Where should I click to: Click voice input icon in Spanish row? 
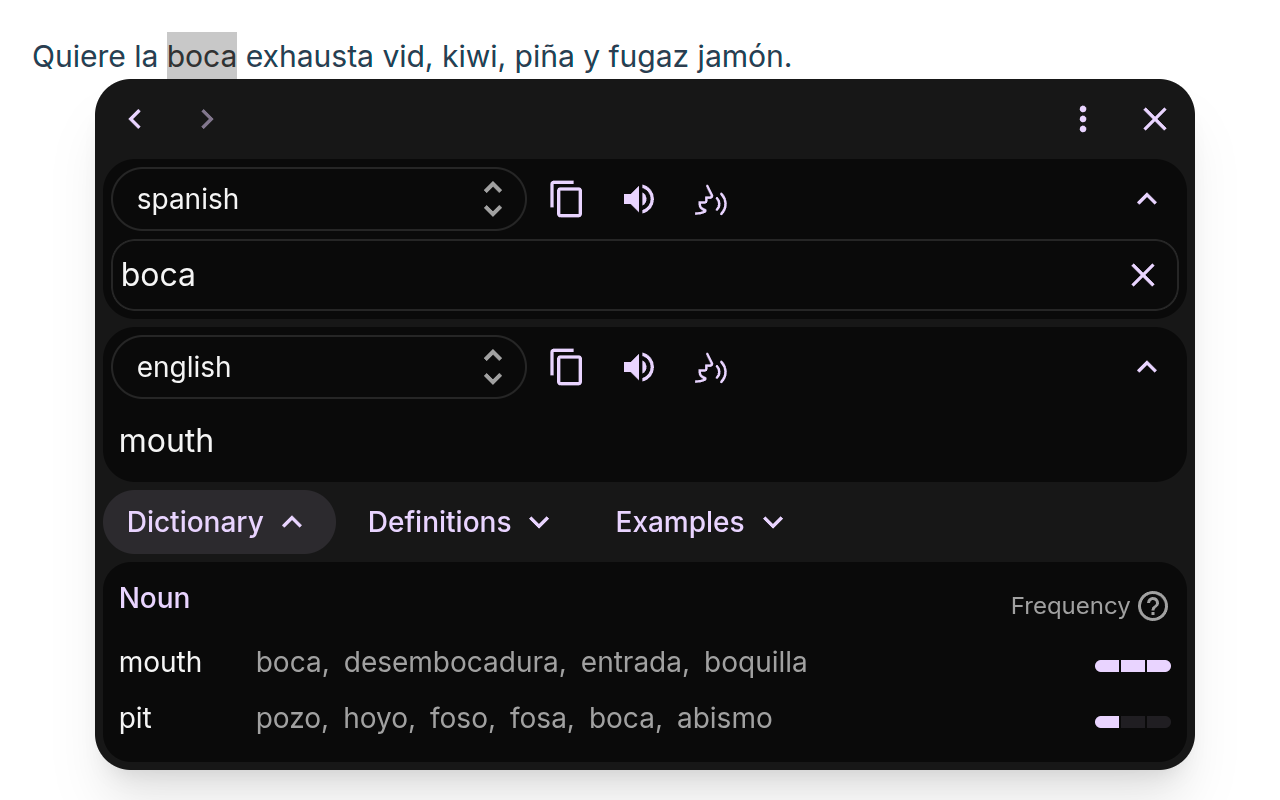click(x=710, y=201)
